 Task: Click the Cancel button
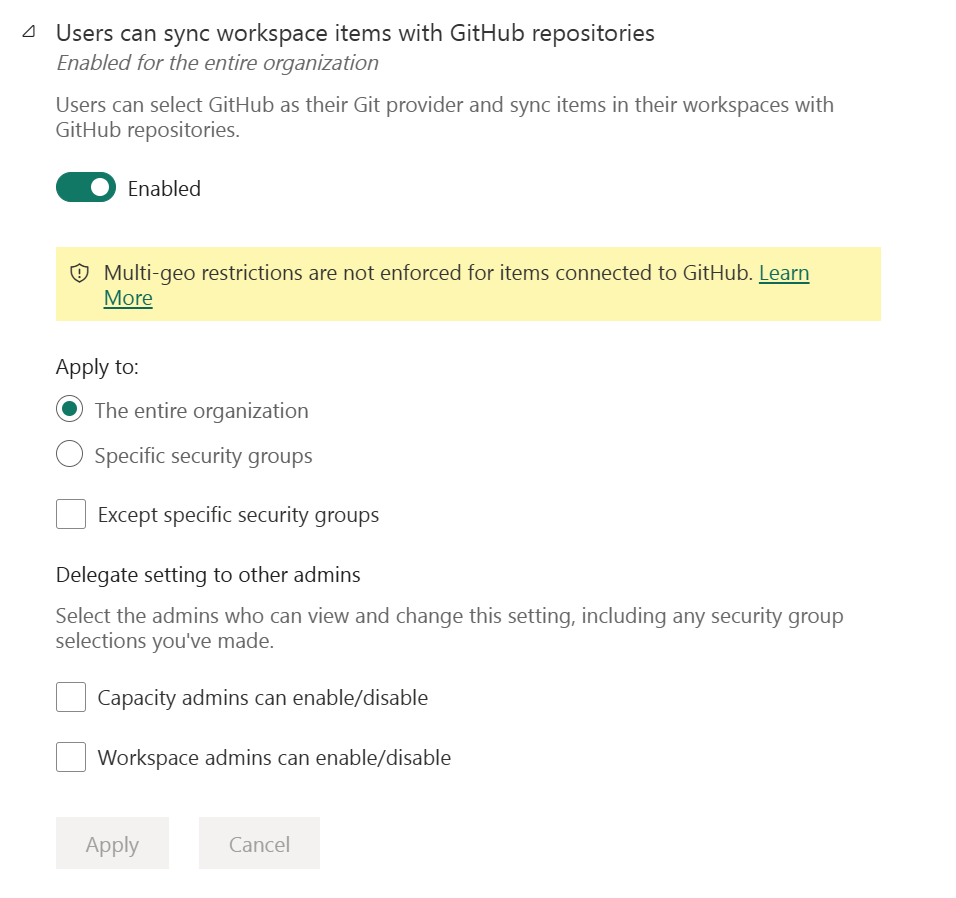[259, 843]
